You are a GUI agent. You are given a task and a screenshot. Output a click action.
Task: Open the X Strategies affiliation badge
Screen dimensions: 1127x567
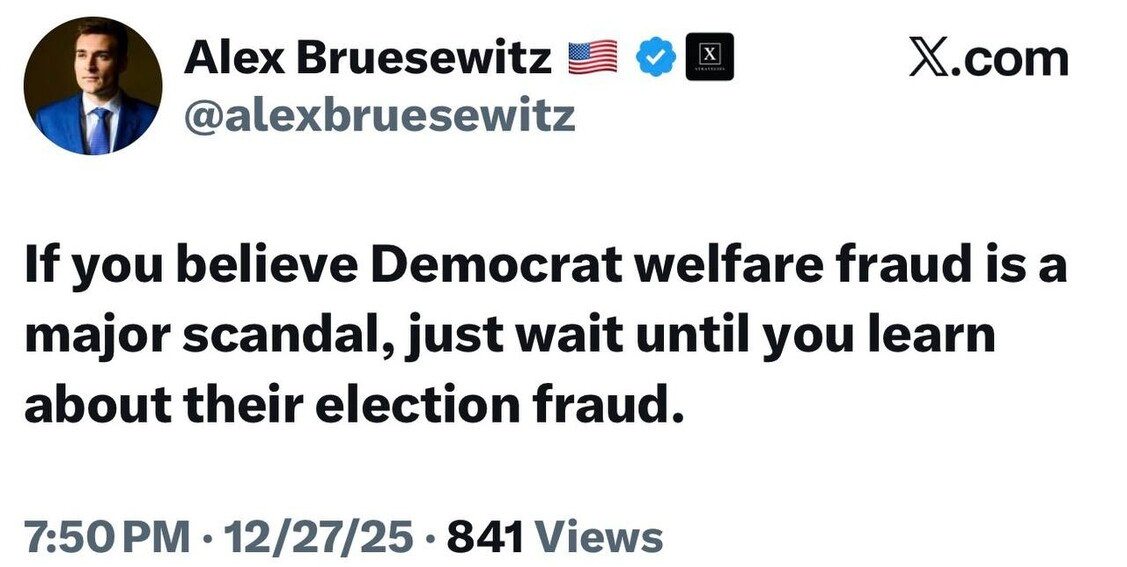(x=709, y=57)
